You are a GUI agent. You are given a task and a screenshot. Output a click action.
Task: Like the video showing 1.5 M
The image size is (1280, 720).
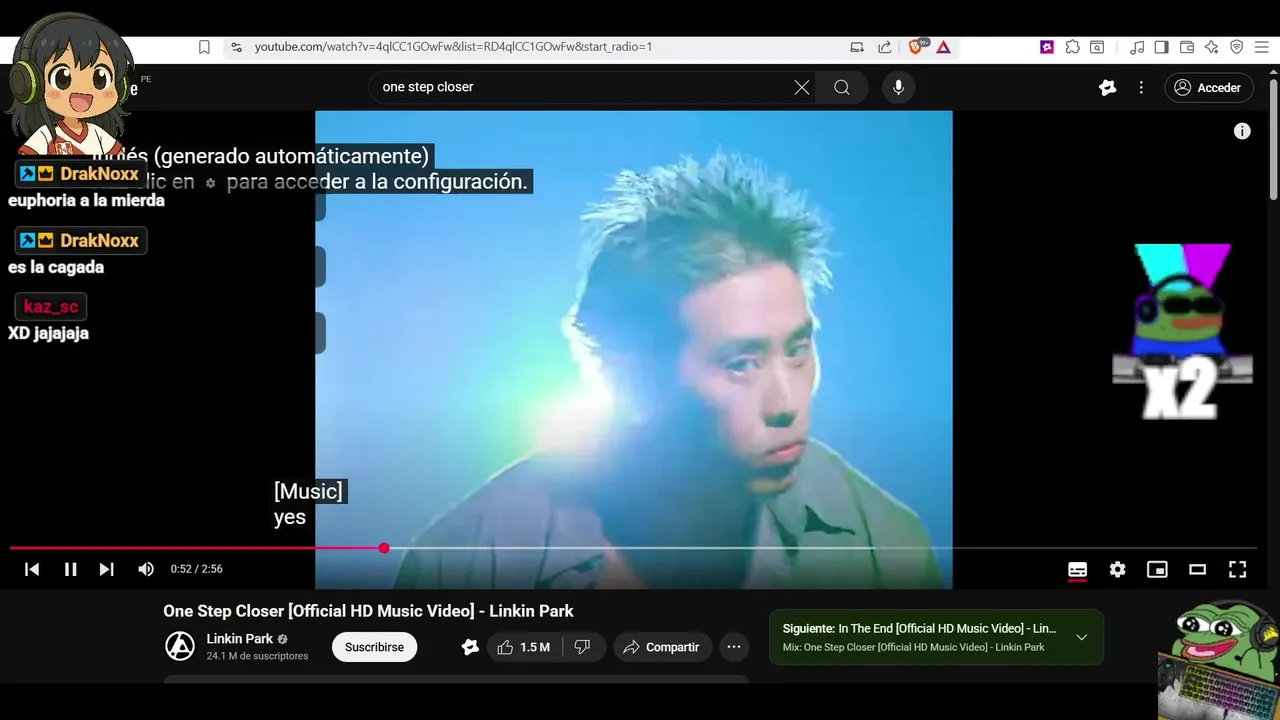coord(524,647)
